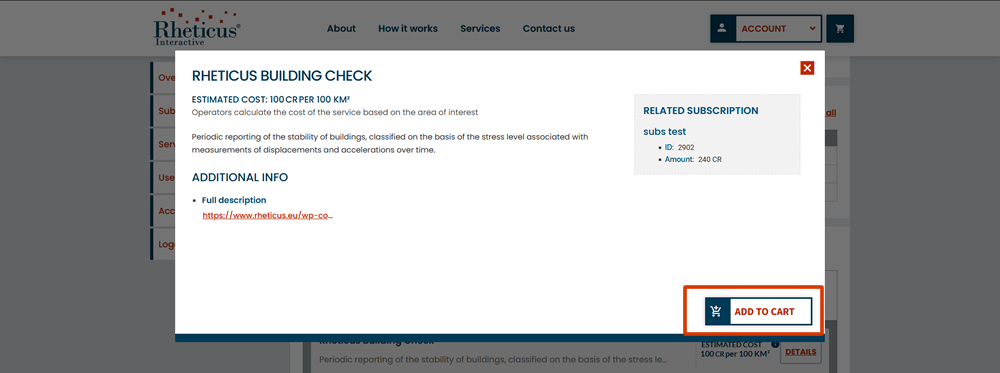Viewport: 1000px width, 373px height.
Task: Click the Rheticus Interactive logo
Action: click(x=197, y=27)
